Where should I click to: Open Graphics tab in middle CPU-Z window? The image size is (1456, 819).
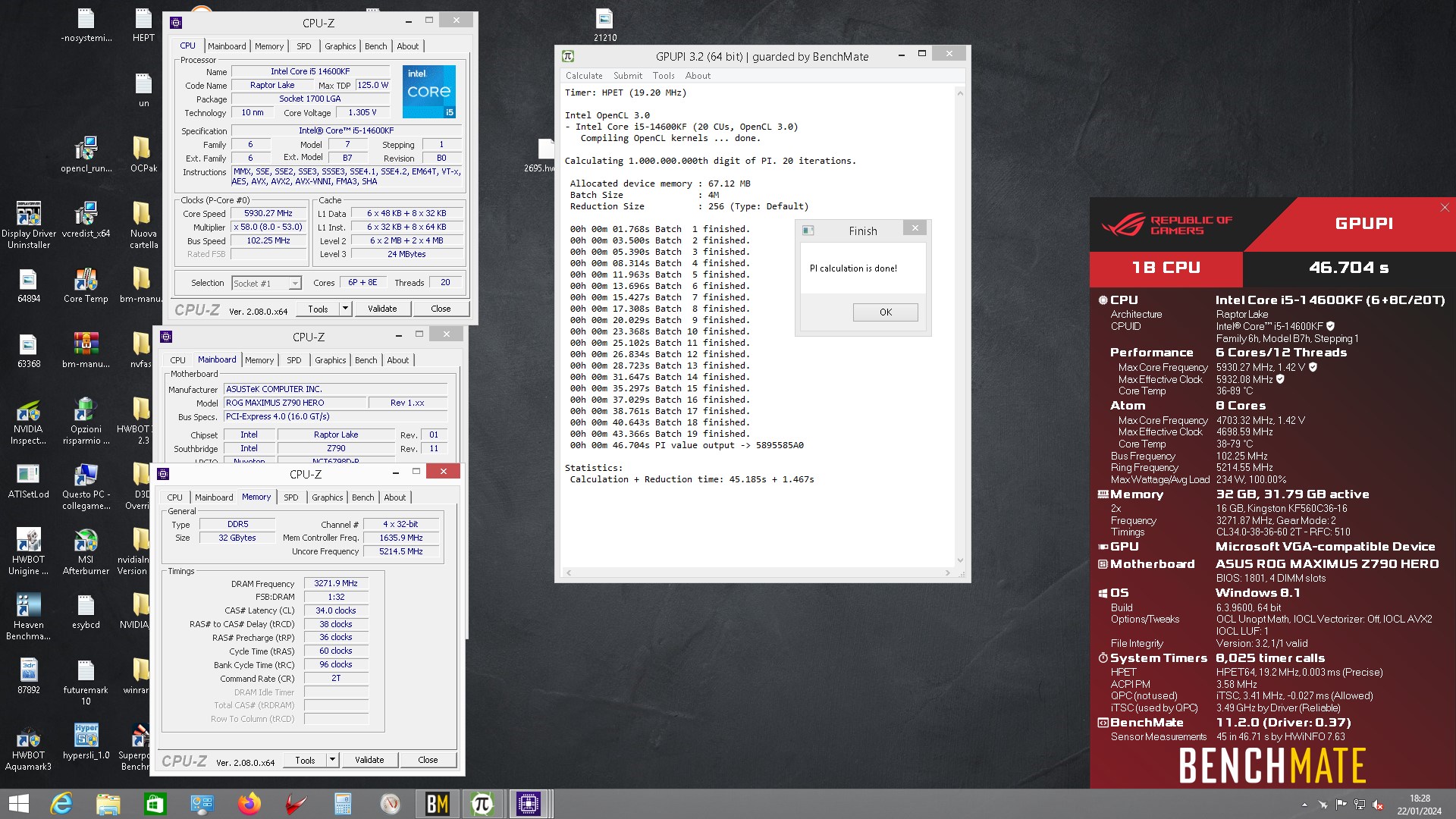pyautogui.click(x=330, y=360)
